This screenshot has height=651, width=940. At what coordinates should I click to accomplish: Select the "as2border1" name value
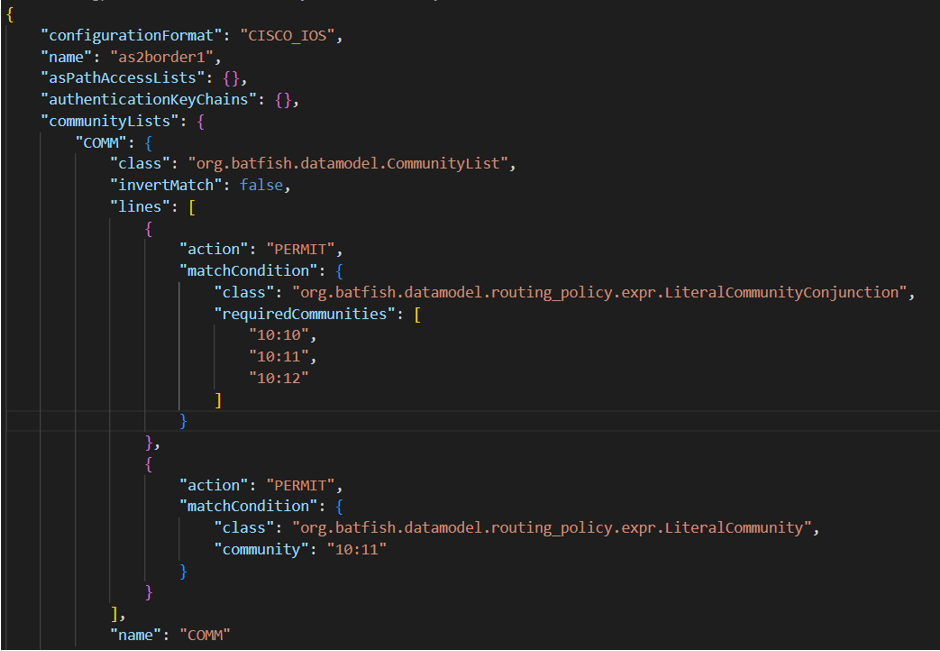(x=163, y=57)
